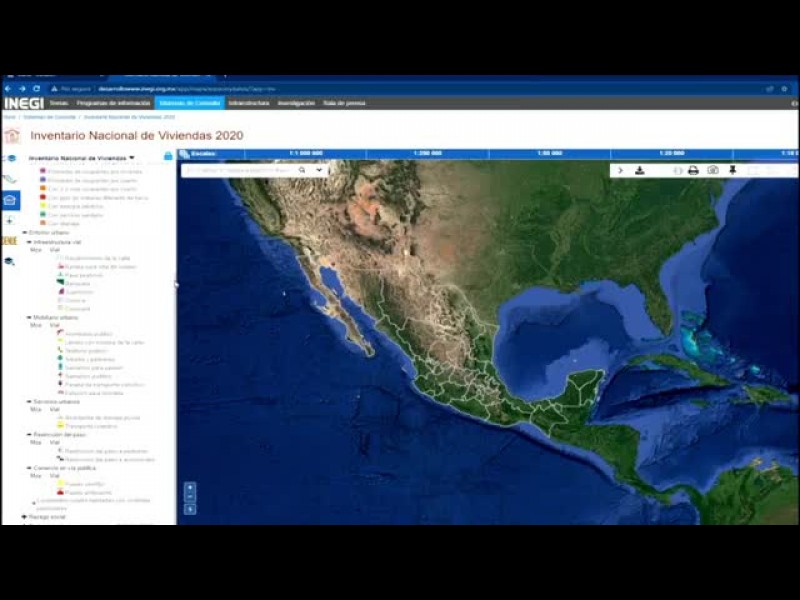Image resolution: width=800 pixels, height=600 pixels.
Task: Open the Inventario Nacional de Viviendas dropdown
Action: click(x=131, y=158)
